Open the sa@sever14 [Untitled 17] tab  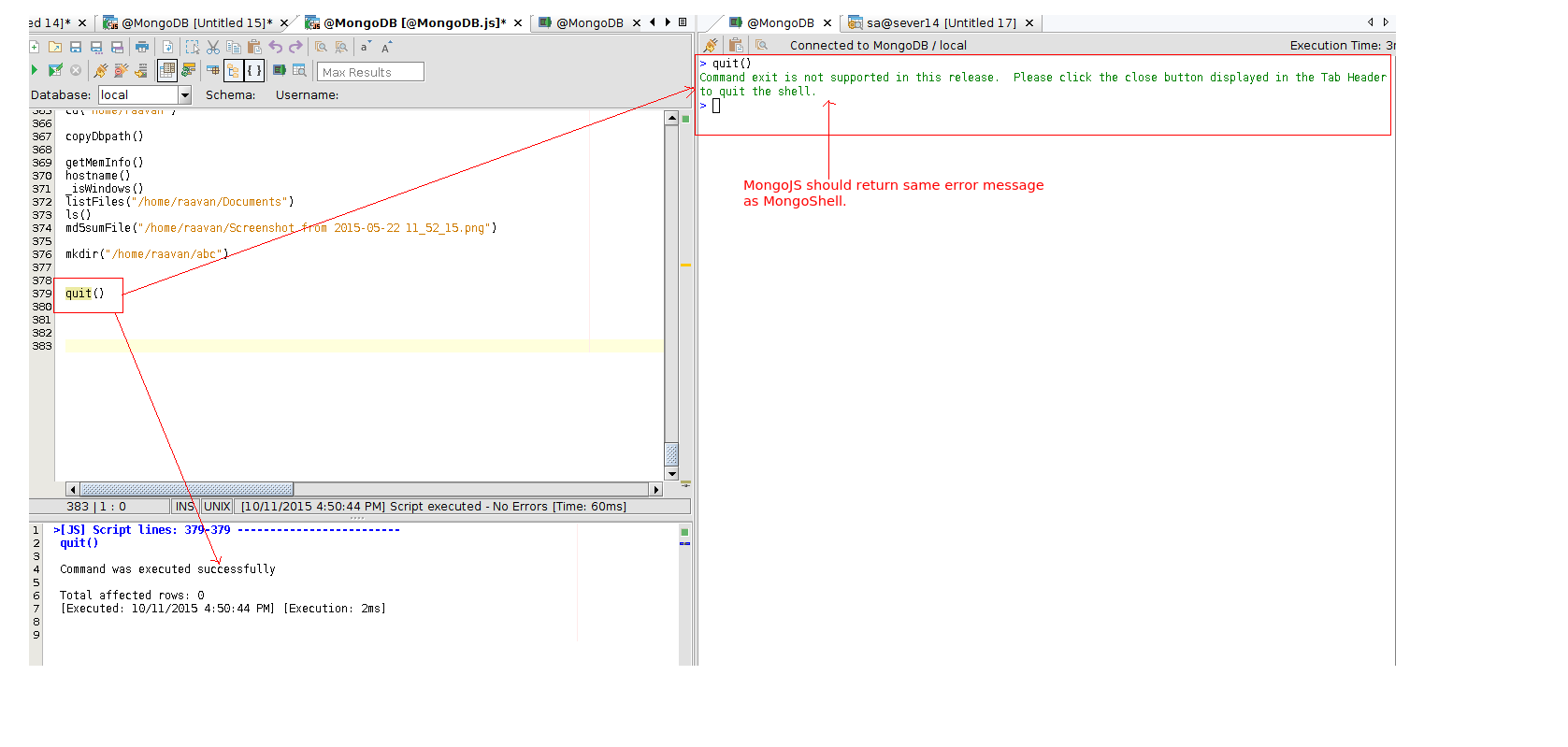[941, 22]
